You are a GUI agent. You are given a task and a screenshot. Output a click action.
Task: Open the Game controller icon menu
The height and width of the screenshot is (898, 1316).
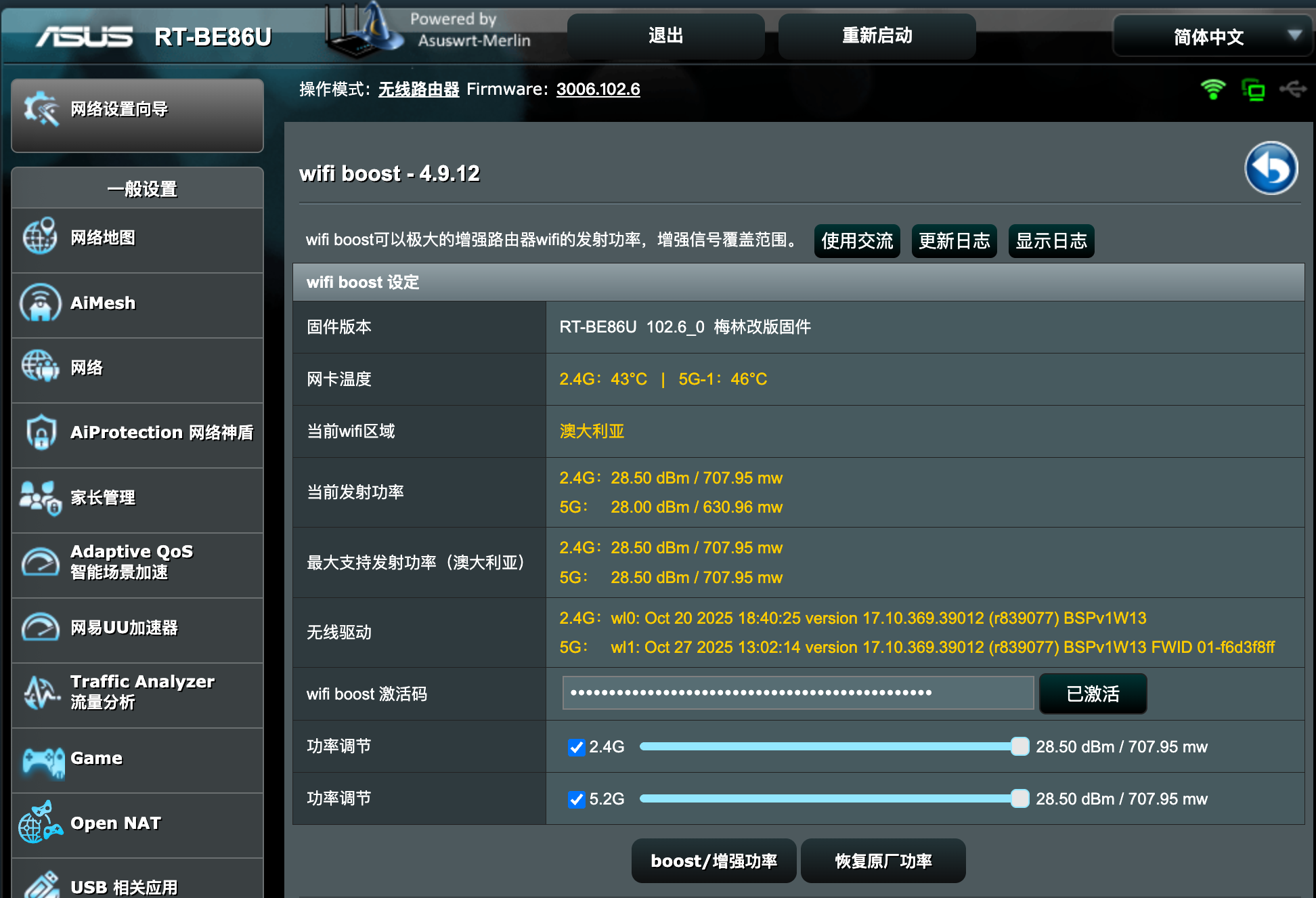click(42, 761)
